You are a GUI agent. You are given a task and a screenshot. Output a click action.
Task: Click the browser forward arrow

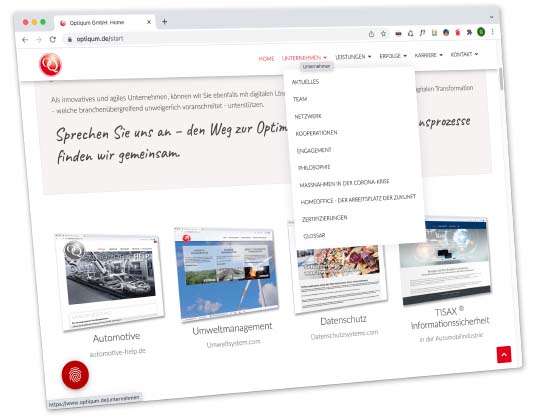point(39,40)
